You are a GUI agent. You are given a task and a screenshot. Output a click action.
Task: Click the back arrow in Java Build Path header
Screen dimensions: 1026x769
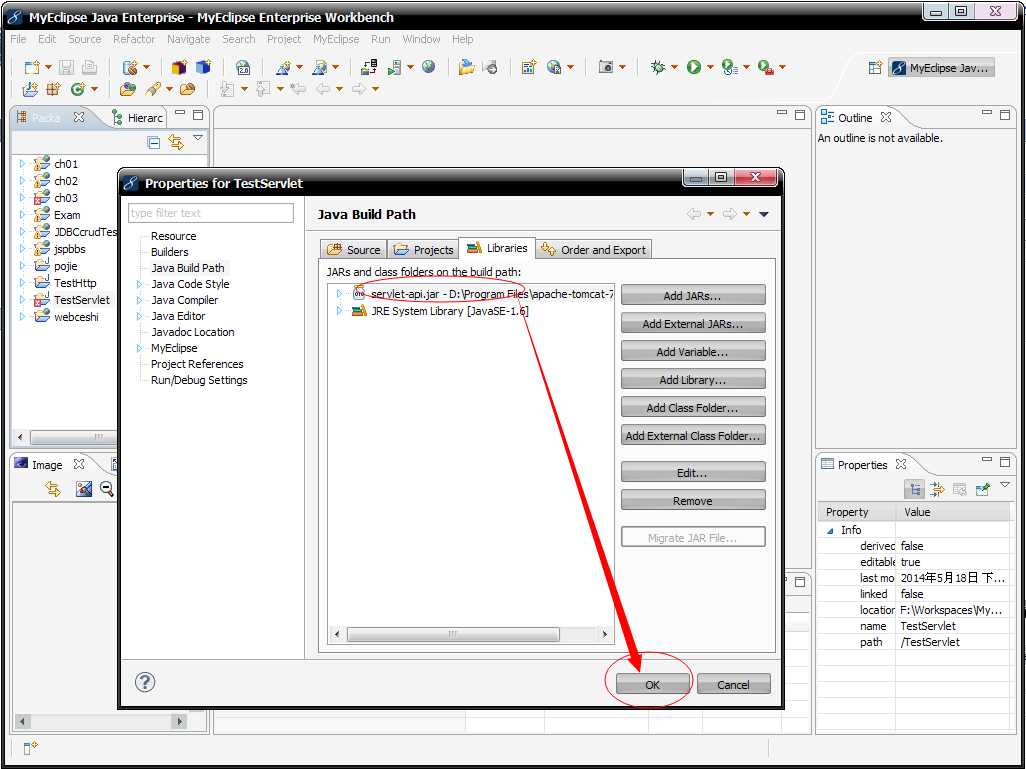click(694, 214)
